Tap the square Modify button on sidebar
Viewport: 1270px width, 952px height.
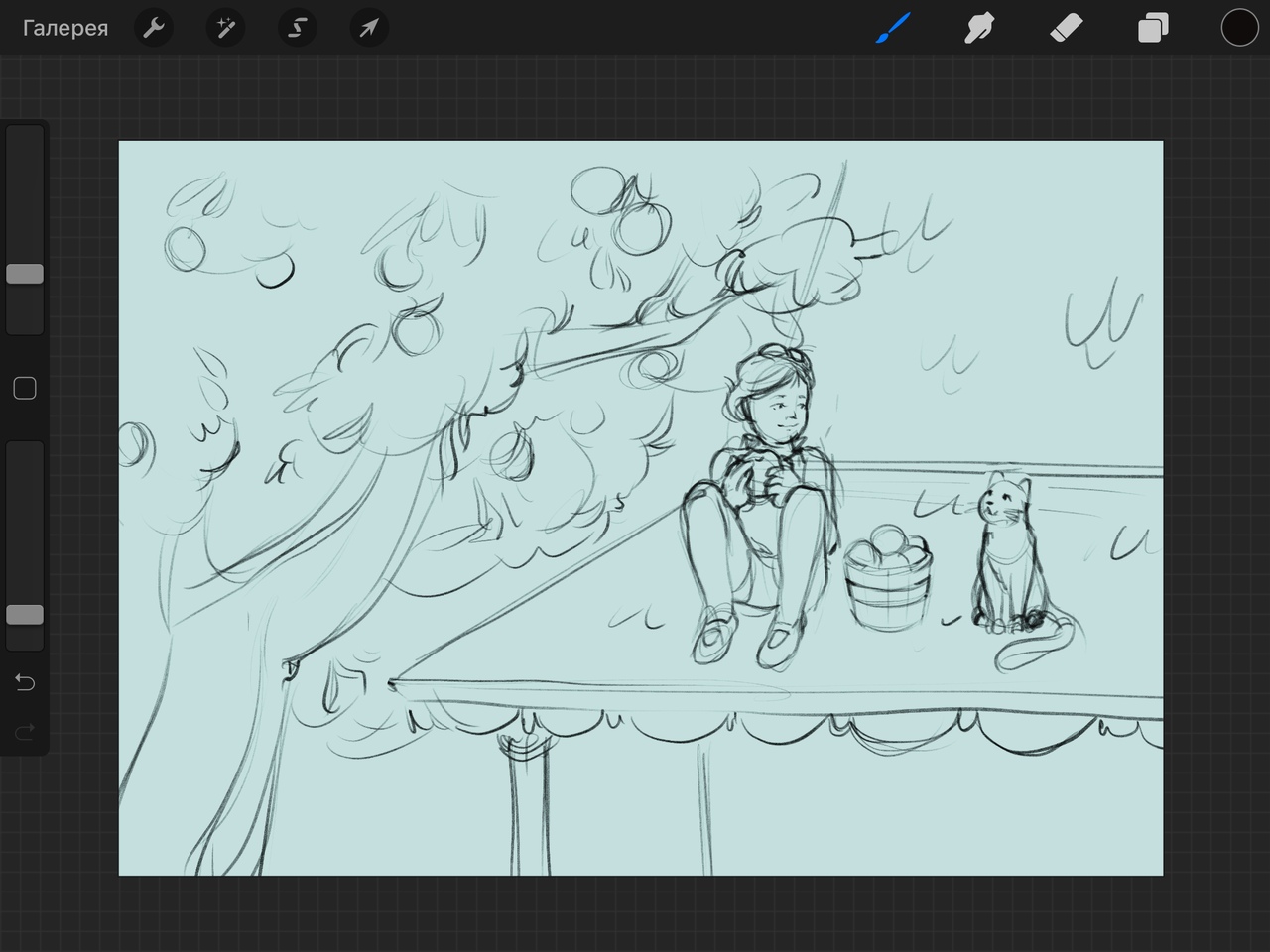pos(25,388)
